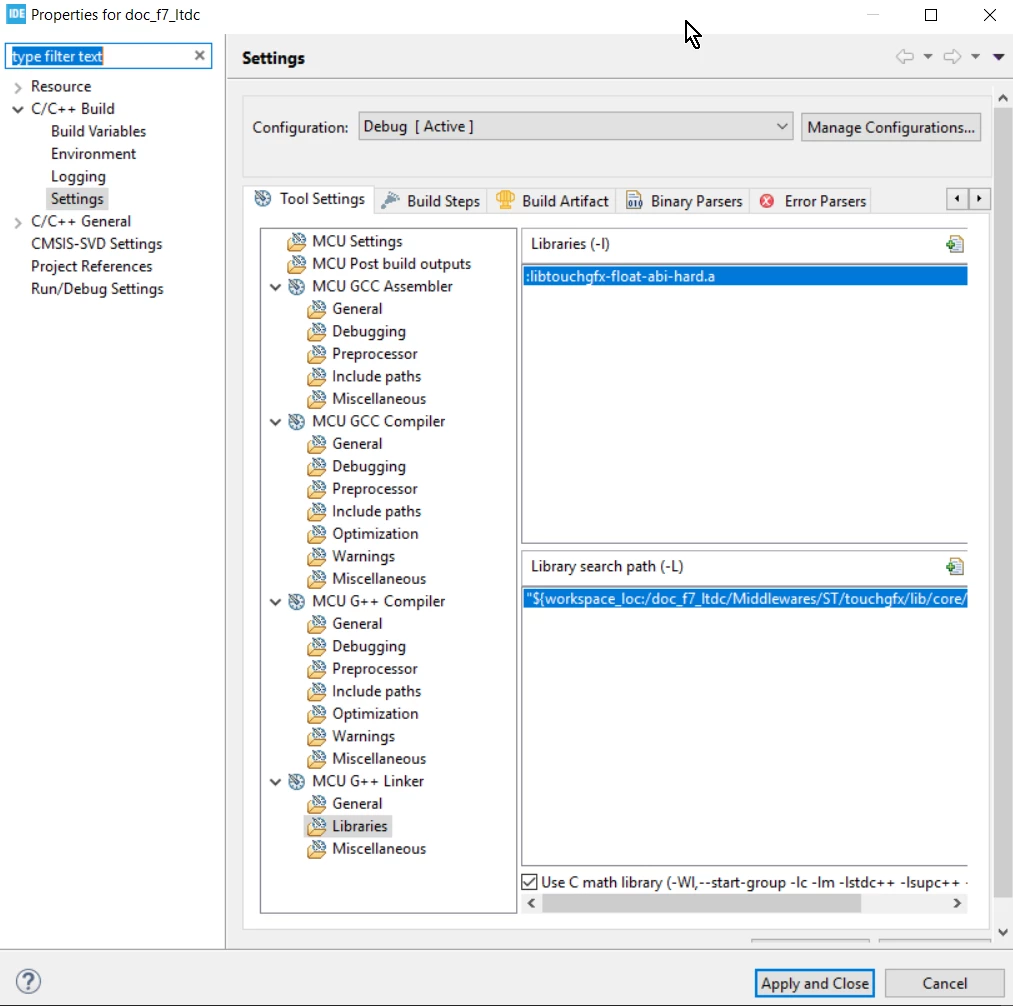Image resolution: width=1013 pixels, height=1006 pixels.
Task: Collapse the MCU GCC Assembler node
Action: click(x=275, y=286)
